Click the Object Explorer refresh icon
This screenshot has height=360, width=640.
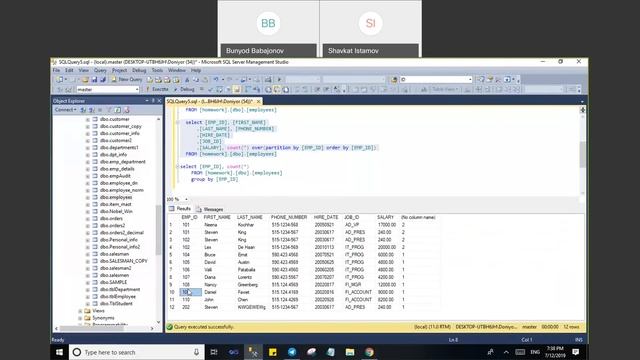coord(118,110)
